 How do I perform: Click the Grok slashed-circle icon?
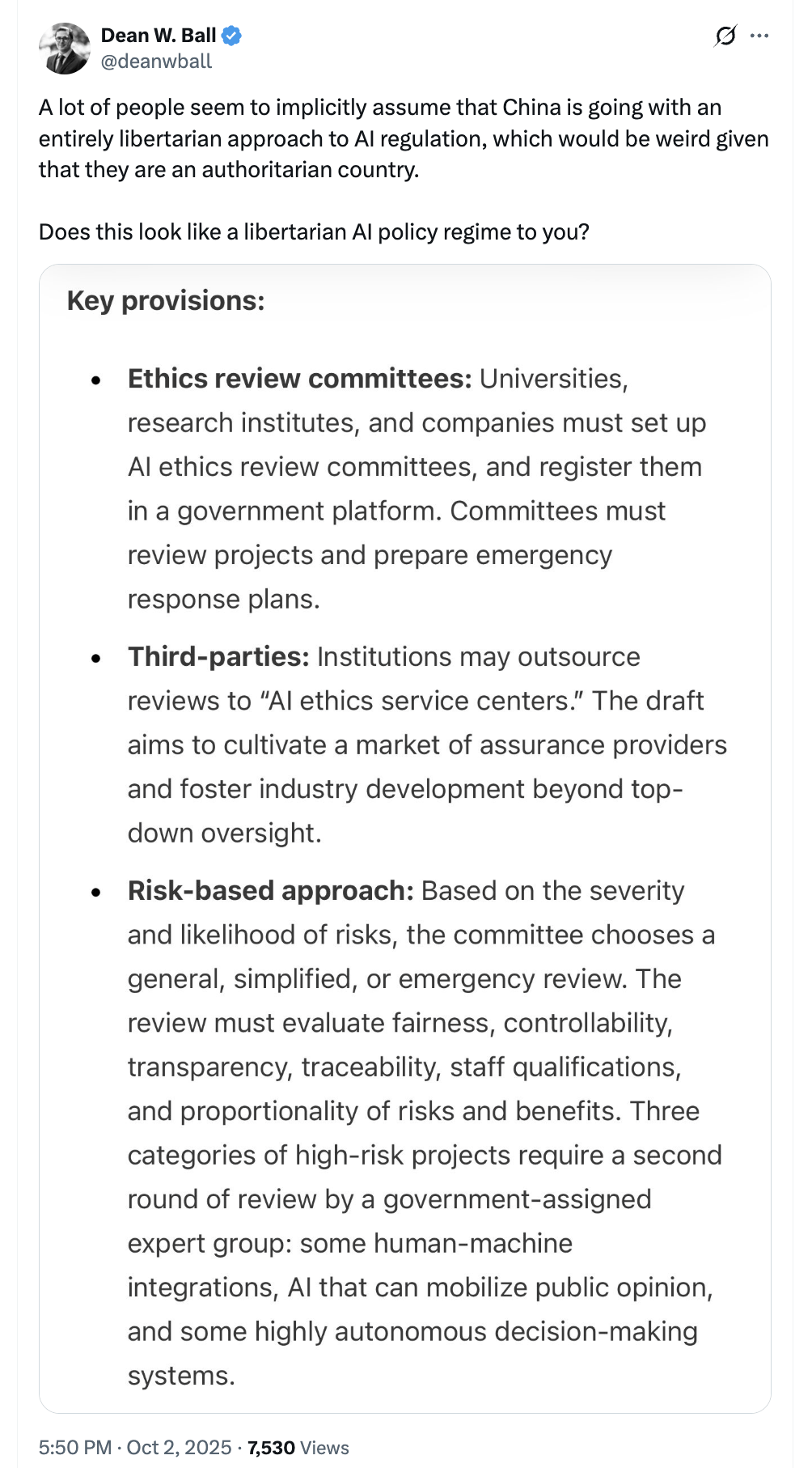pyautogui.click(x=725, y=36)
